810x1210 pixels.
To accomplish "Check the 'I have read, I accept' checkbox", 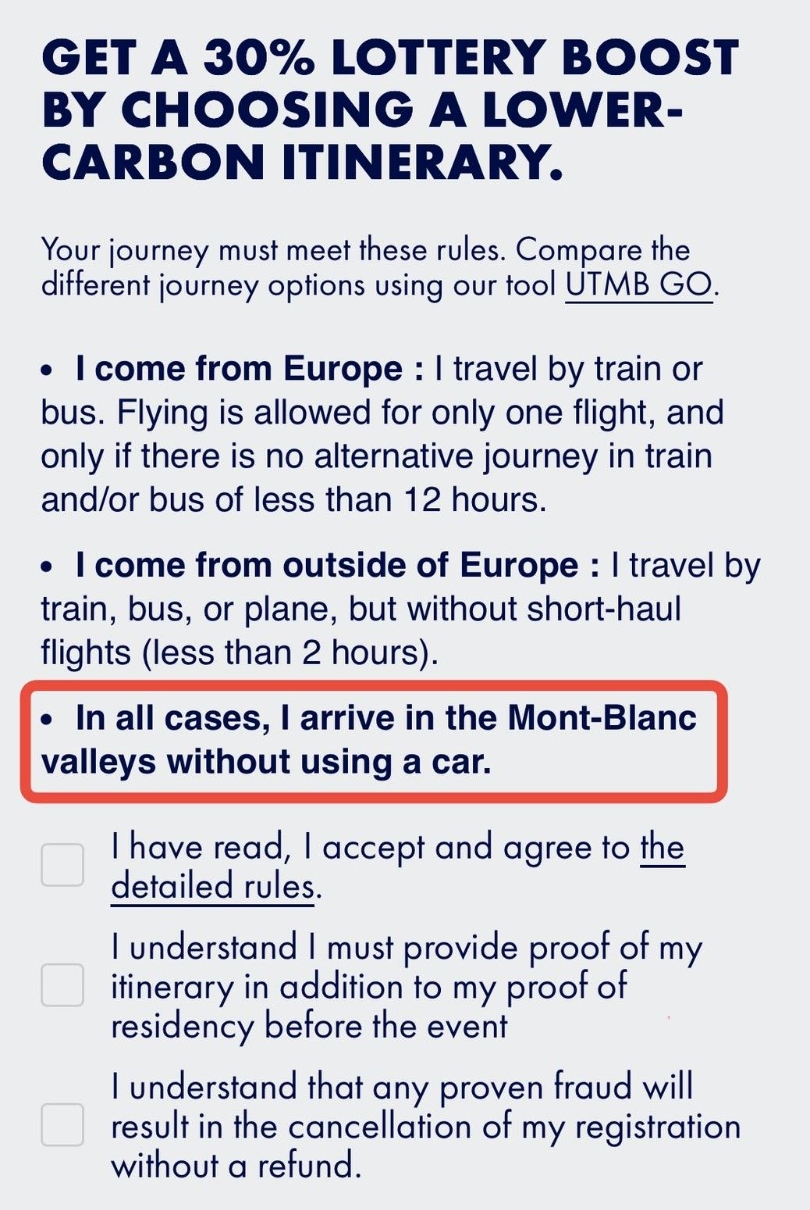I will tap(62, 864).
